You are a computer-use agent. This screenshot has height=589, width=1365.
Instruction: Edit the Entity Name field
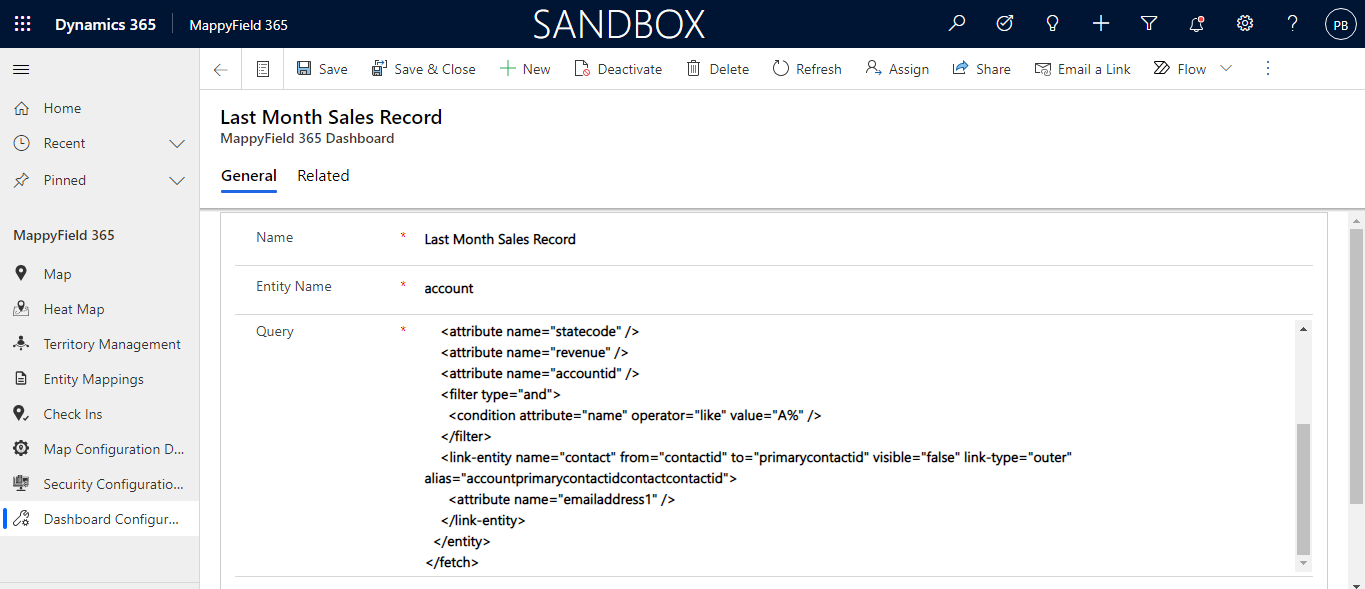click(x=866, y=288)
